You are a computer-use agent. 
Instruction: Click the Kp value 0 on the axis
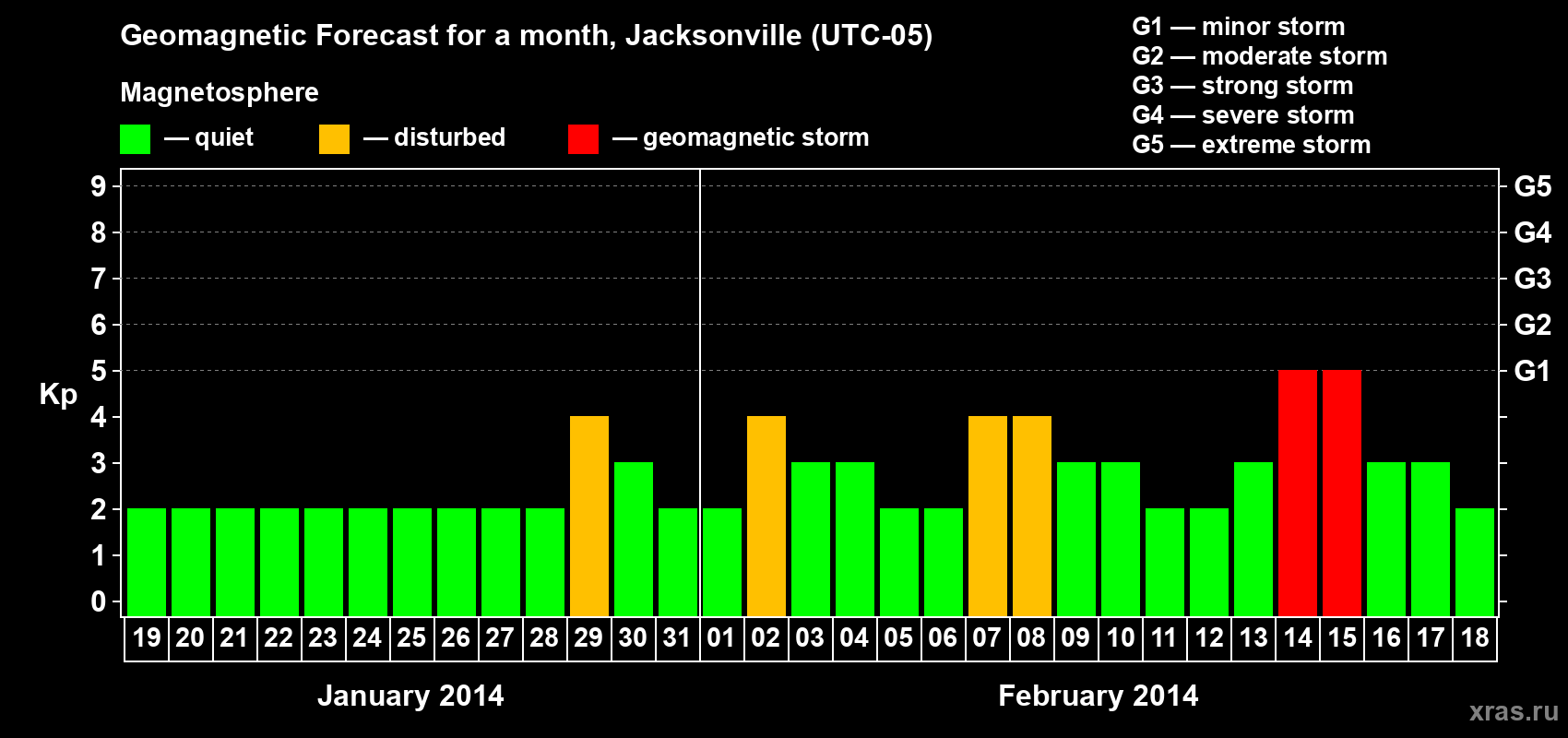point(99,601)
